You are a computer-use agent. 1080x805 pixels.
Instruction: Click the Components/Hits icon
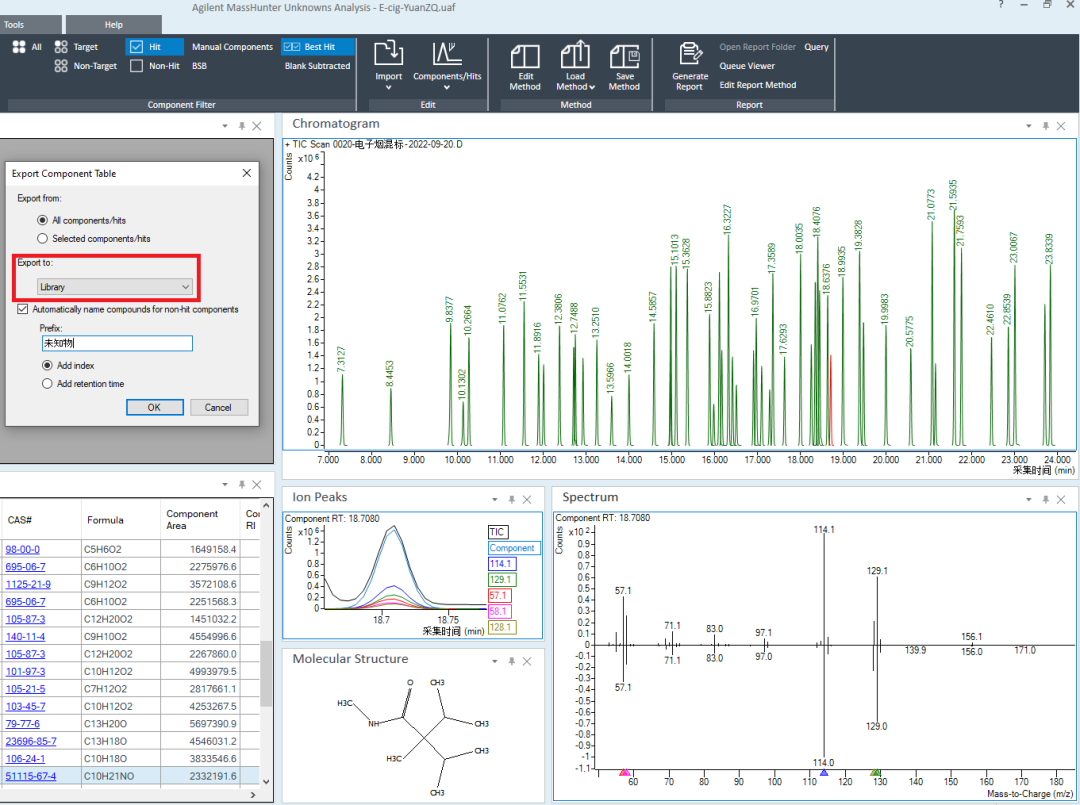[x=447, y=54]
